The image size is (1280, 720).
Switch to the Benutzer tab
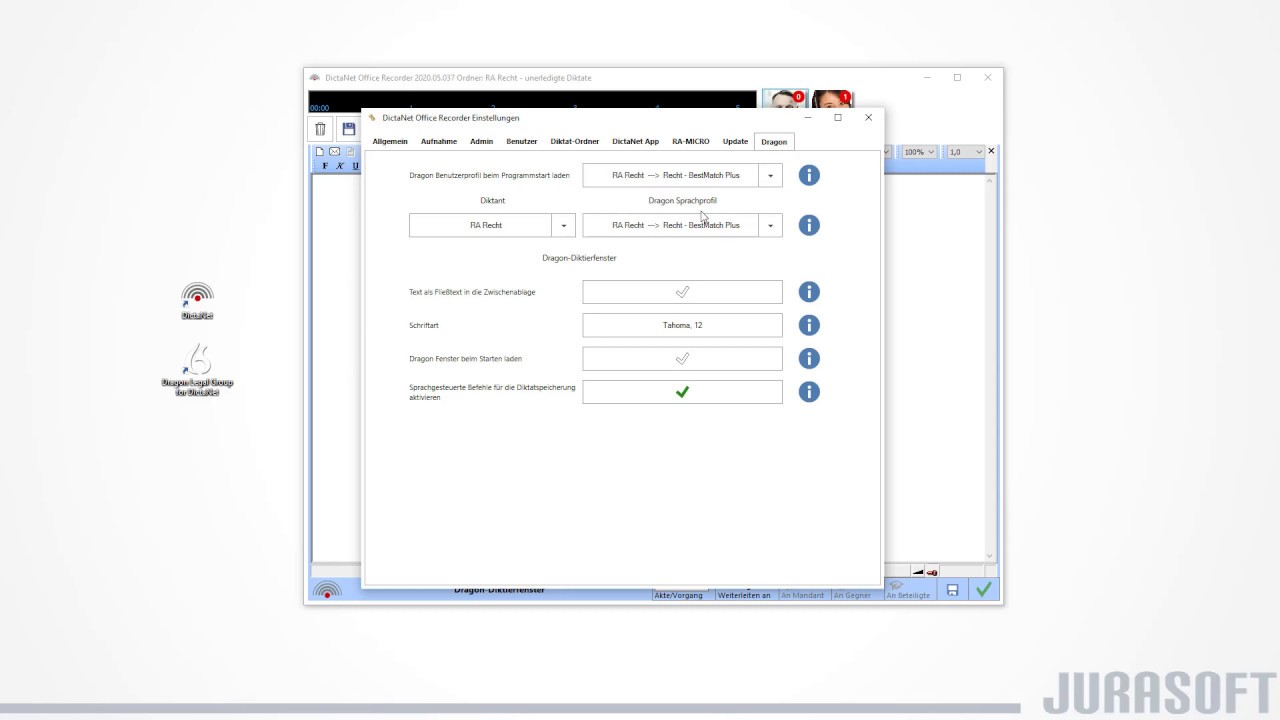click(x=522, y=142)
